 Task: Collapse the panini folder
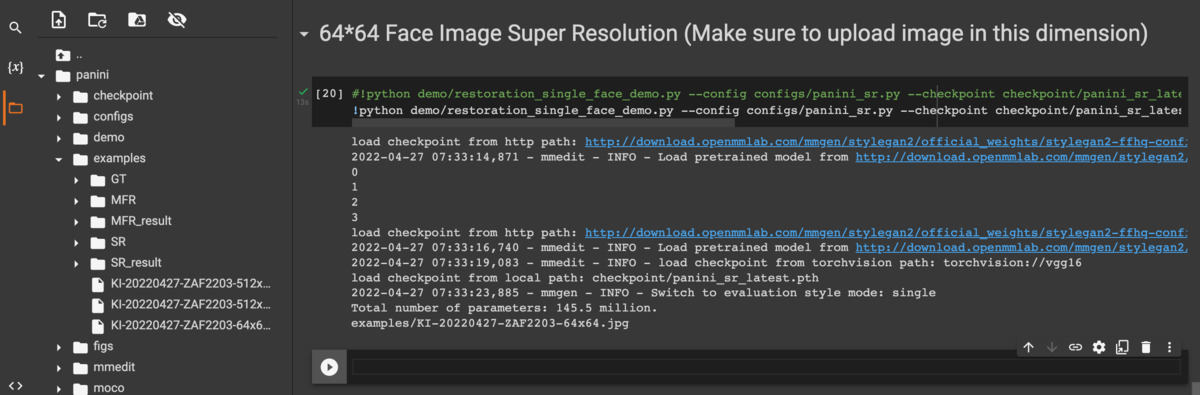[x=41, y=75]
